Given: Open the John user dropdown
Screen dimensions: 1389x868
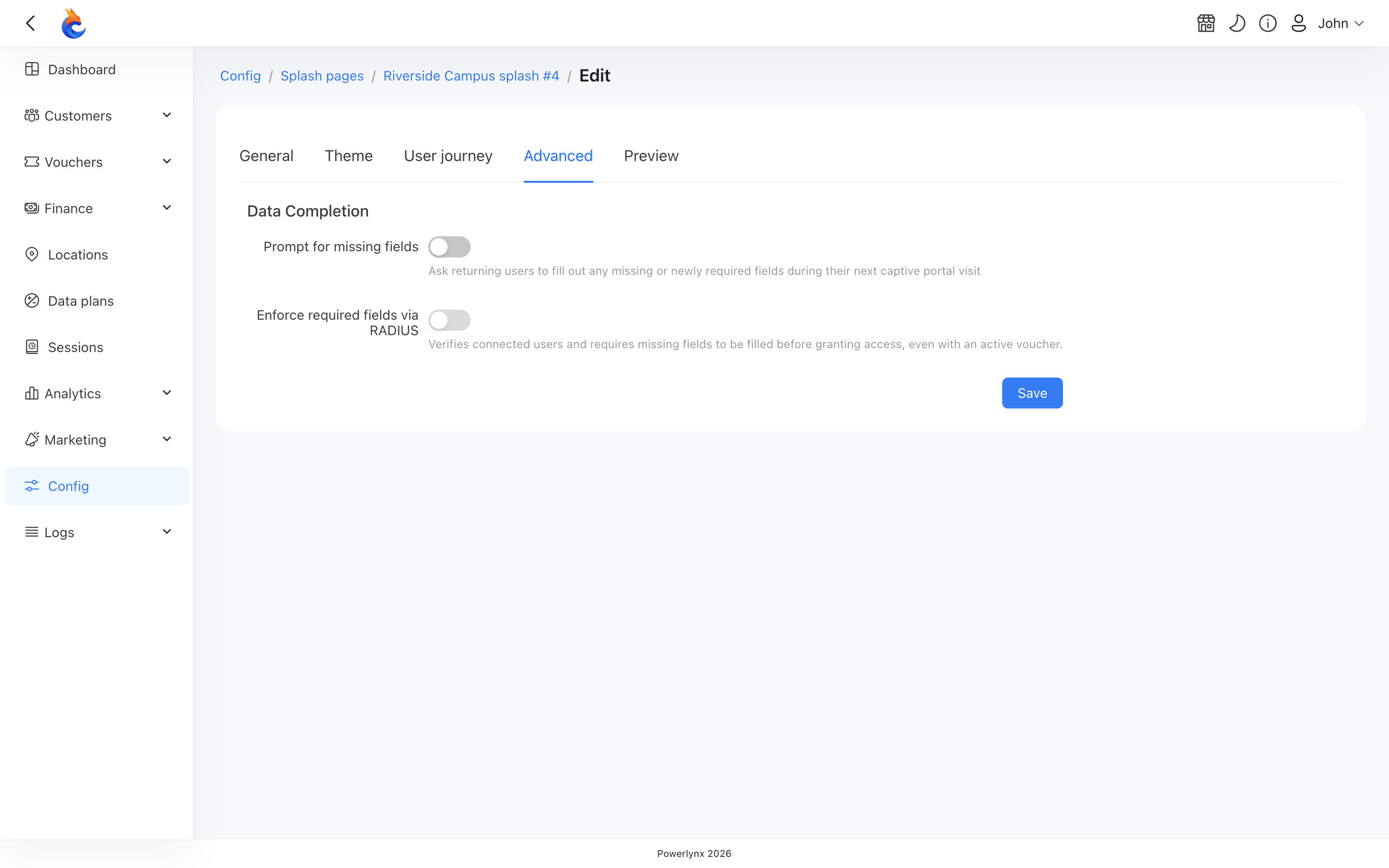Looking at the screenshot, I should pos(1340,24).
